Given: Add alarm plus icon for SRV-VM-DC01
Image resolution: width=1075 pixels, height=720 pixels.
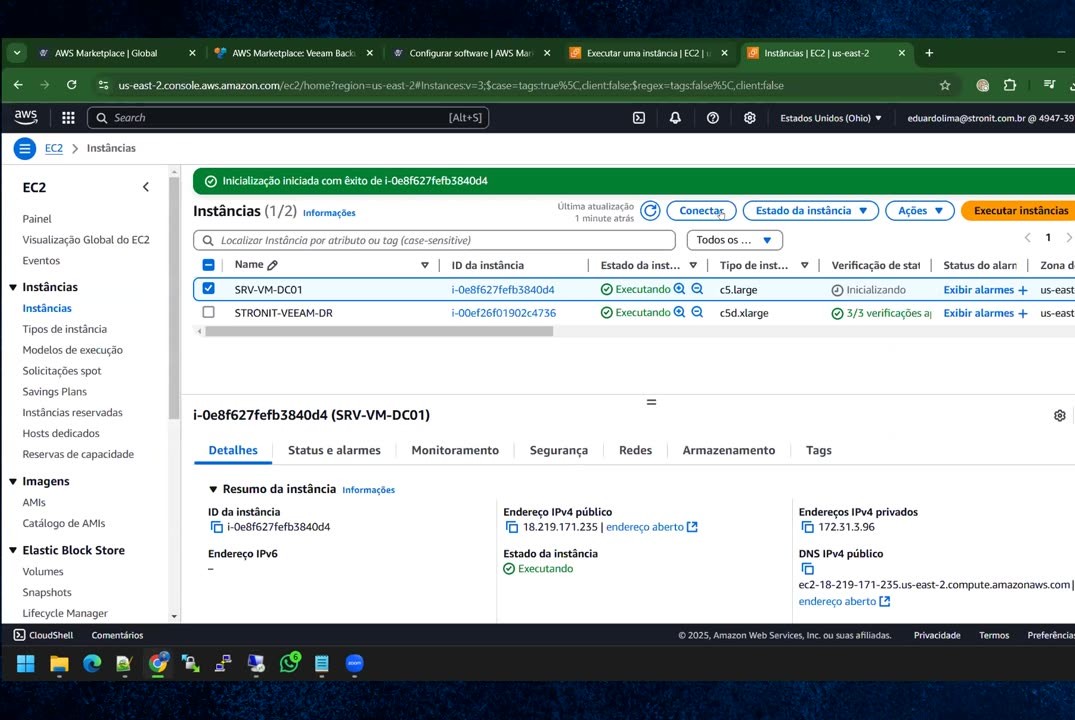Looking at the screenshot, I should [1023, 290].
